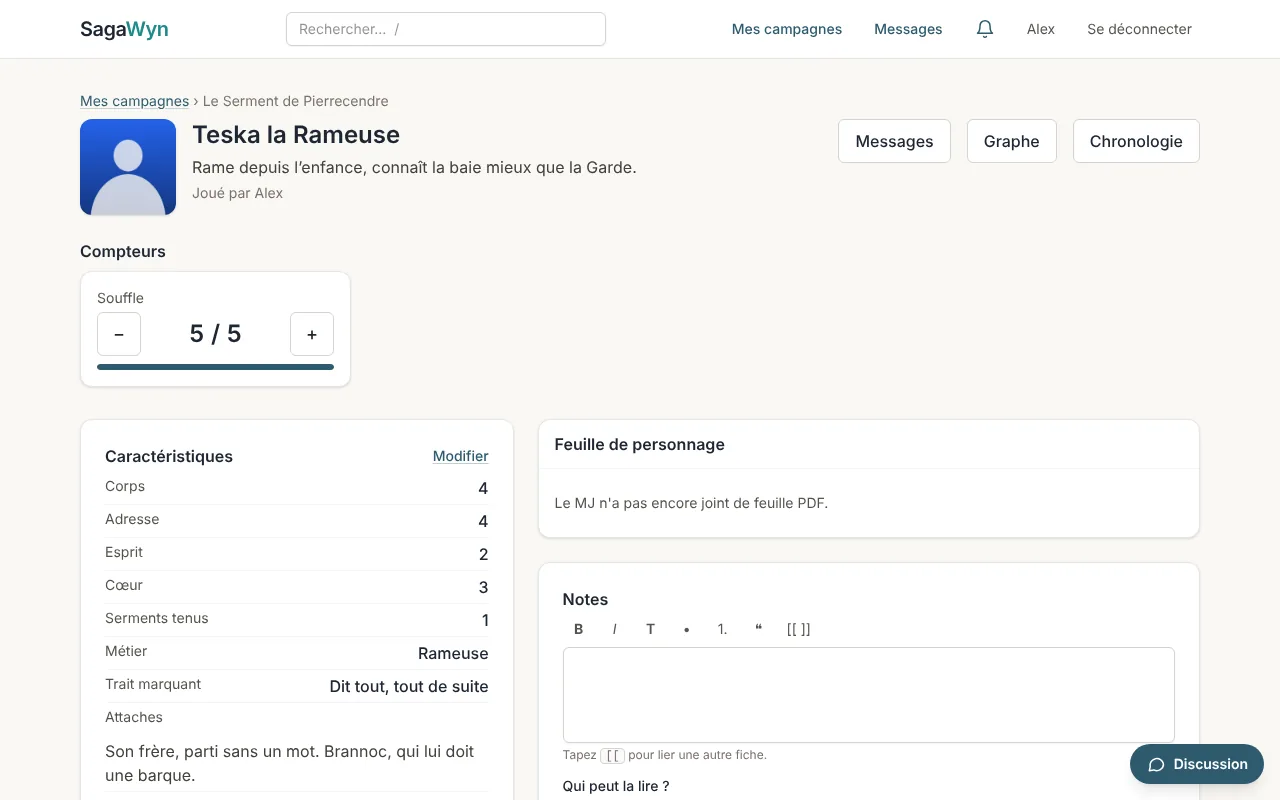Viewport: 1280px width, 800px height.
Task: Click the Qui peut la lire ? label
Action: pos(616,786)
